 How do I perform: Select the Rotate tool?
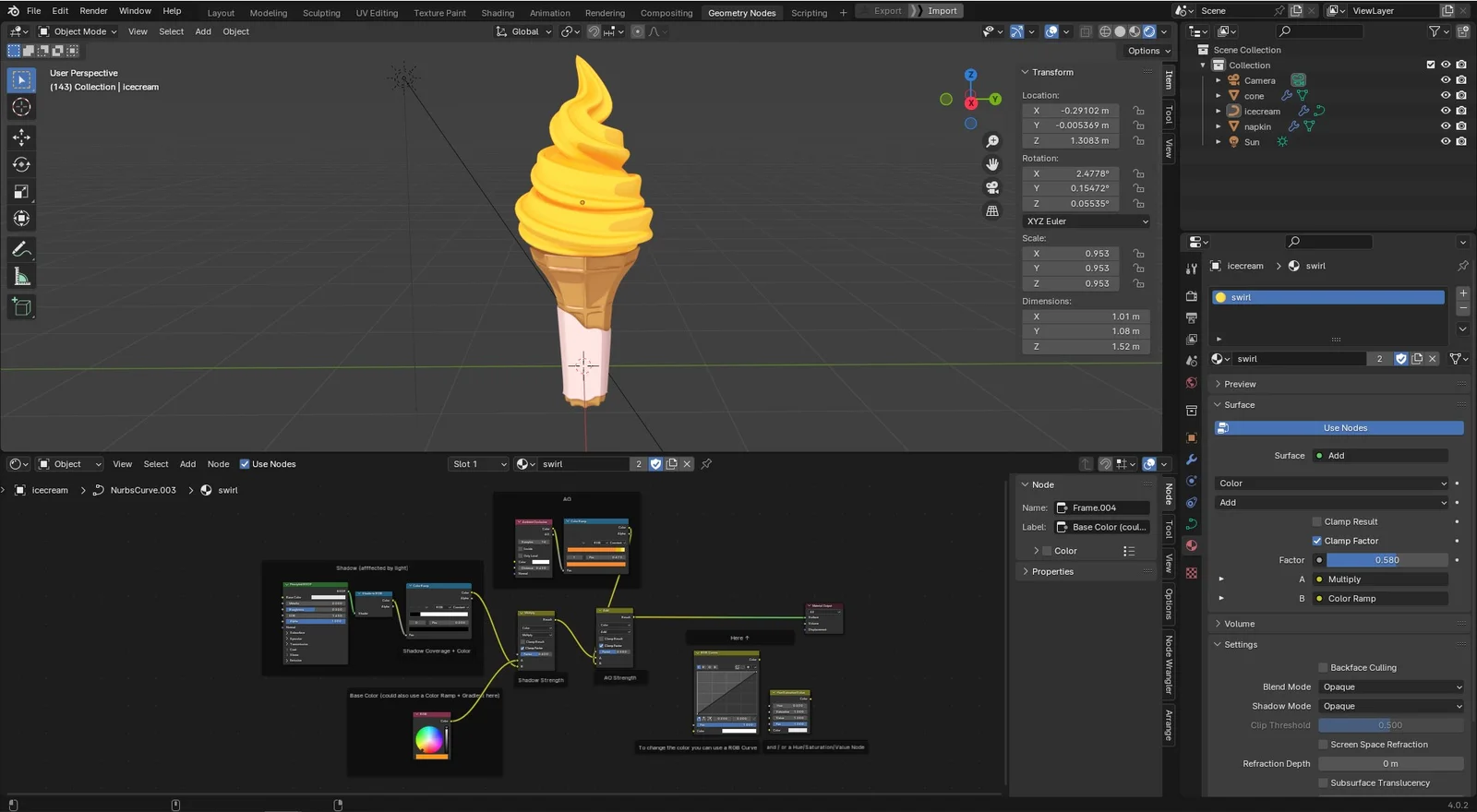tap(21, 164)
